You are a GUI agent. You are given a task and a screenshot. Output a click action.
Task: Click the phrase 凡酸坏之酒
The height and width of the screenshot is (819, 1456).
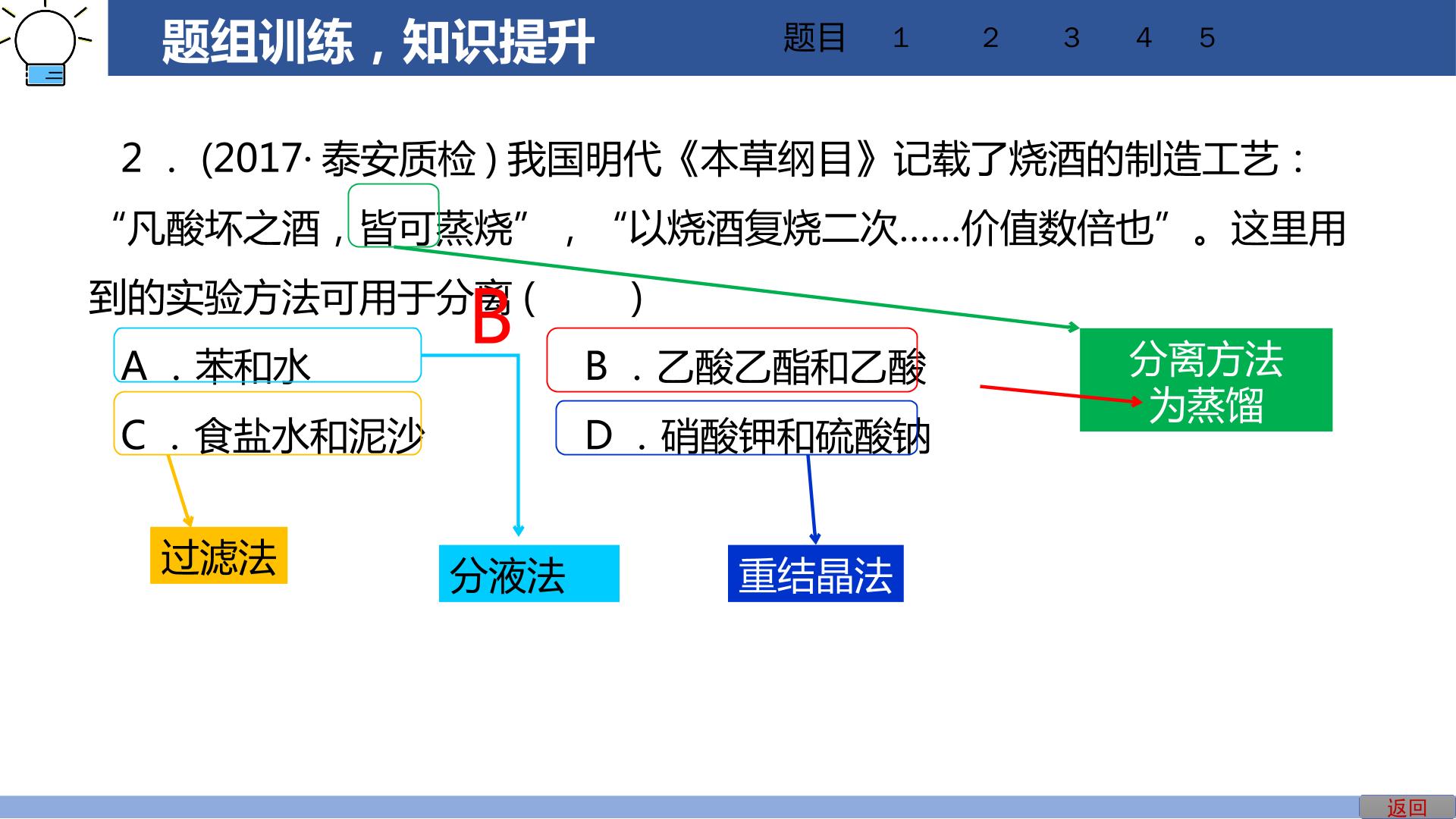[223, 227]
